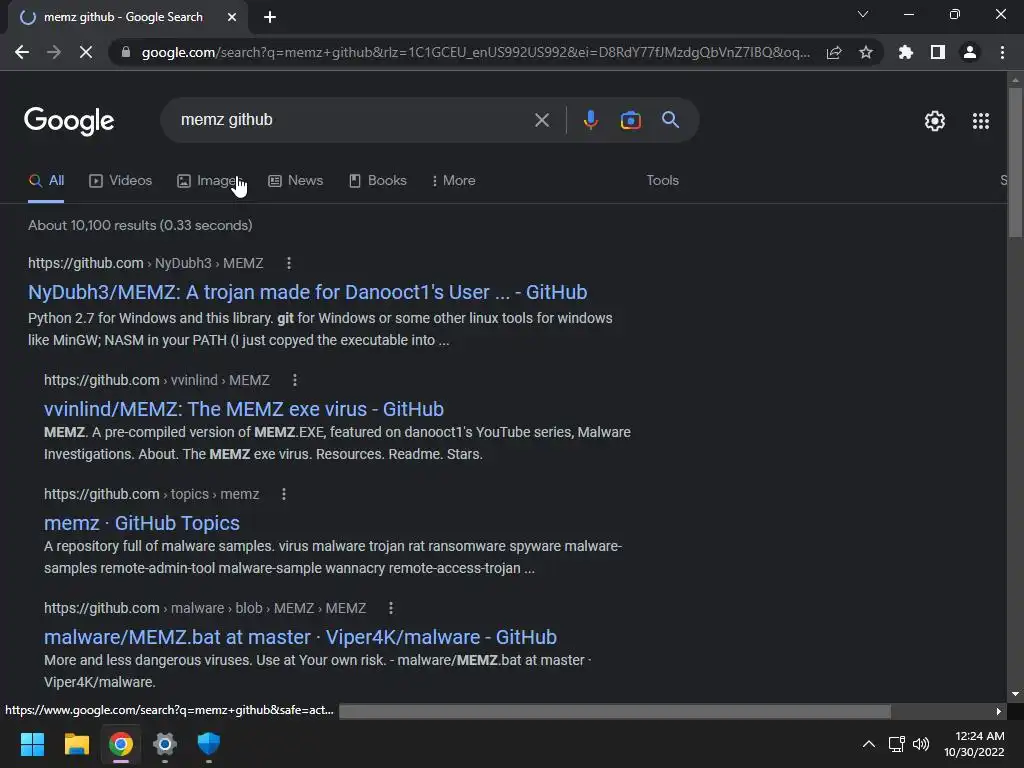
Task: Select the All results tab
Action: tap(46, 180)
